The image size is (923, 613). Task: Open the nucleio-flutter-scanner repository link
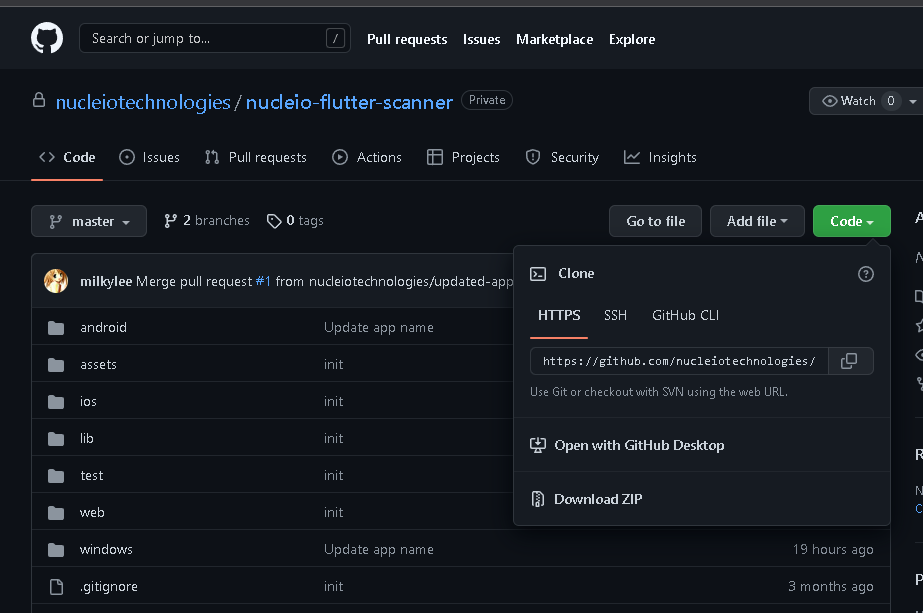click(349, 102)
